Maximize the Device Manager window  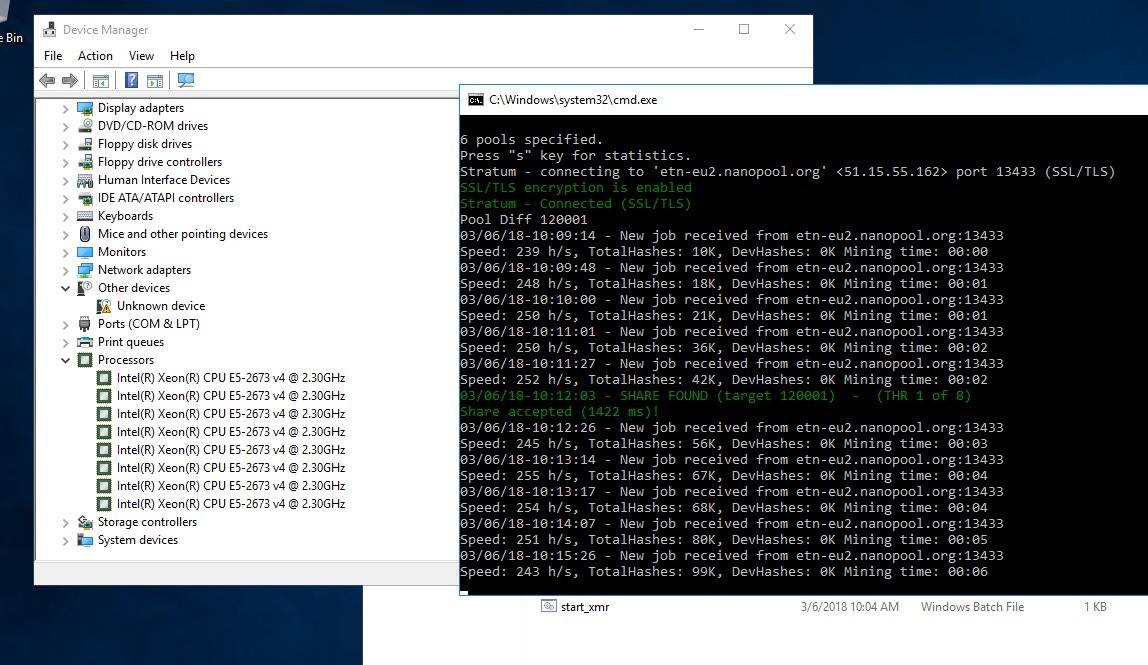(x=744, y=29)
